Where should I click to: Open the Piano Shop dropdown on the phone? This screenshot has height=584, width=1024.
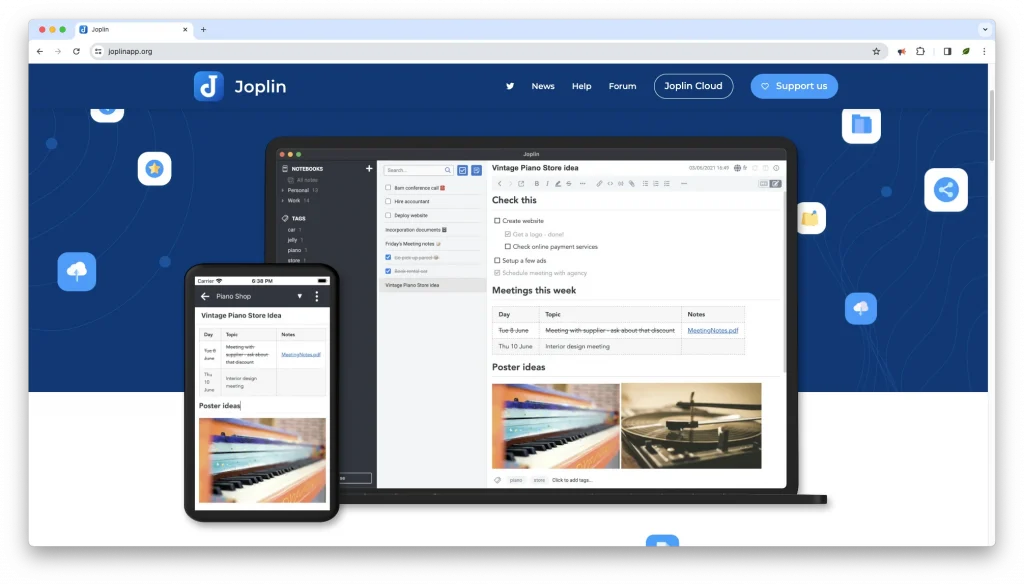point(300,297)
